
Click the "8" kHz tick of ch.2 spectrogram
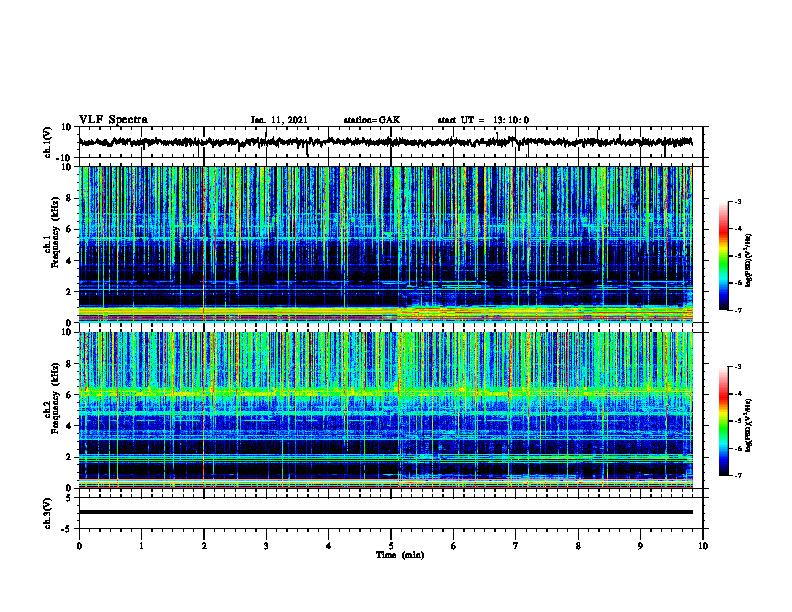[69, 364]
